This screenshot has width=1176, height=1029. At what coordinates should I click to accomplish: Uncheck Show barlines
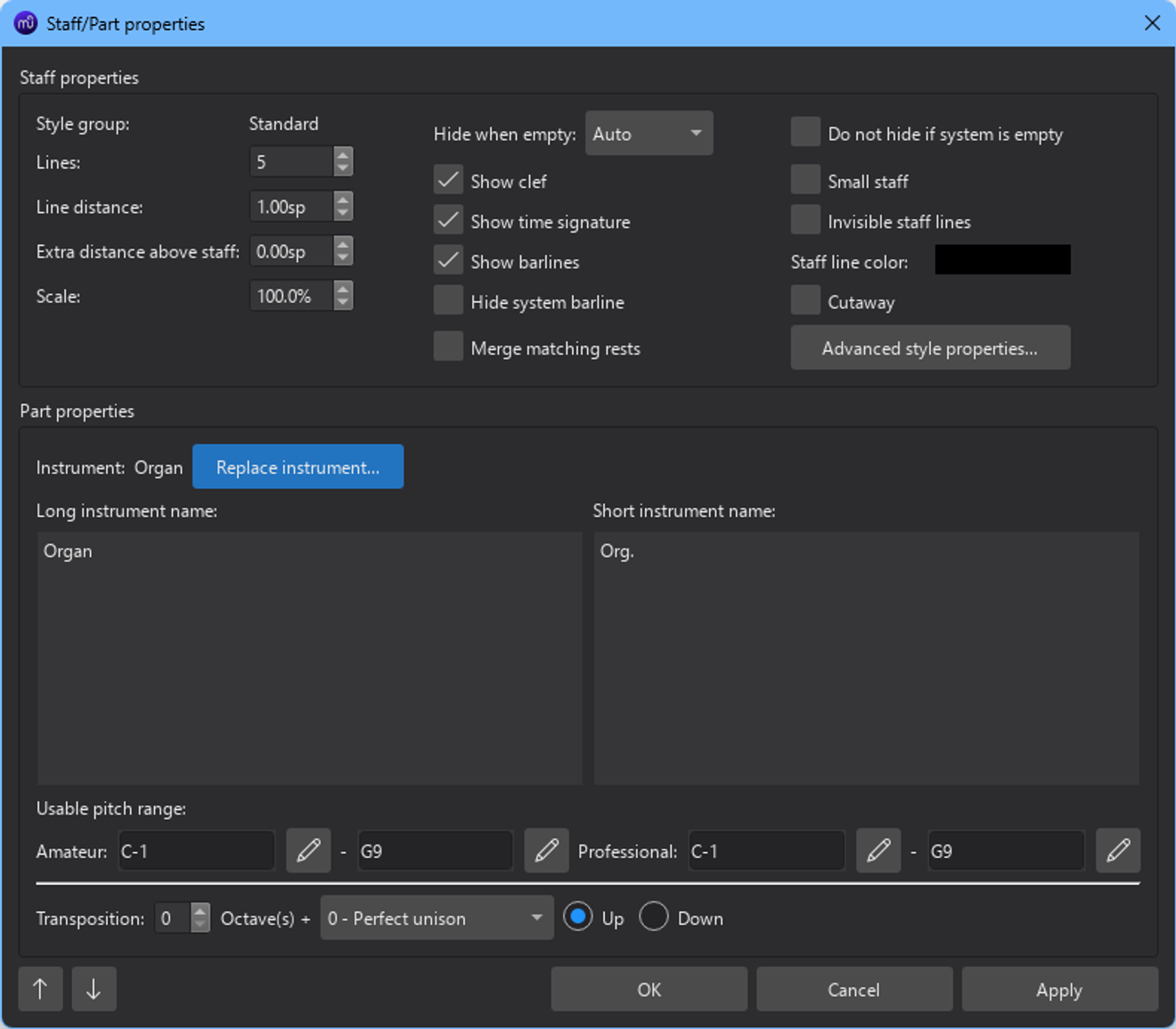tap(448, 260)
